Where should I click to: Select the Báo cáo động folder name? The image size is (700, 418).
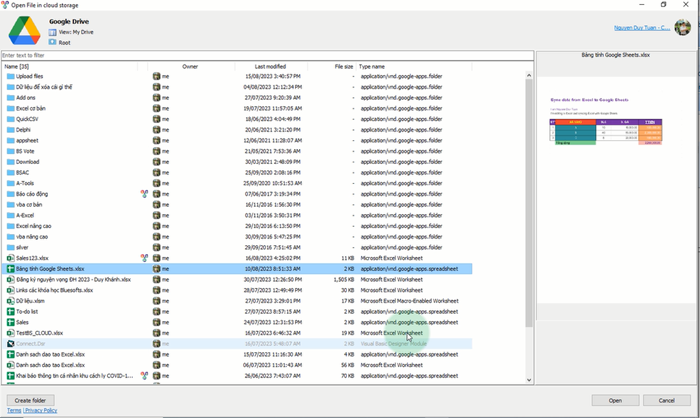coord(32,194)
